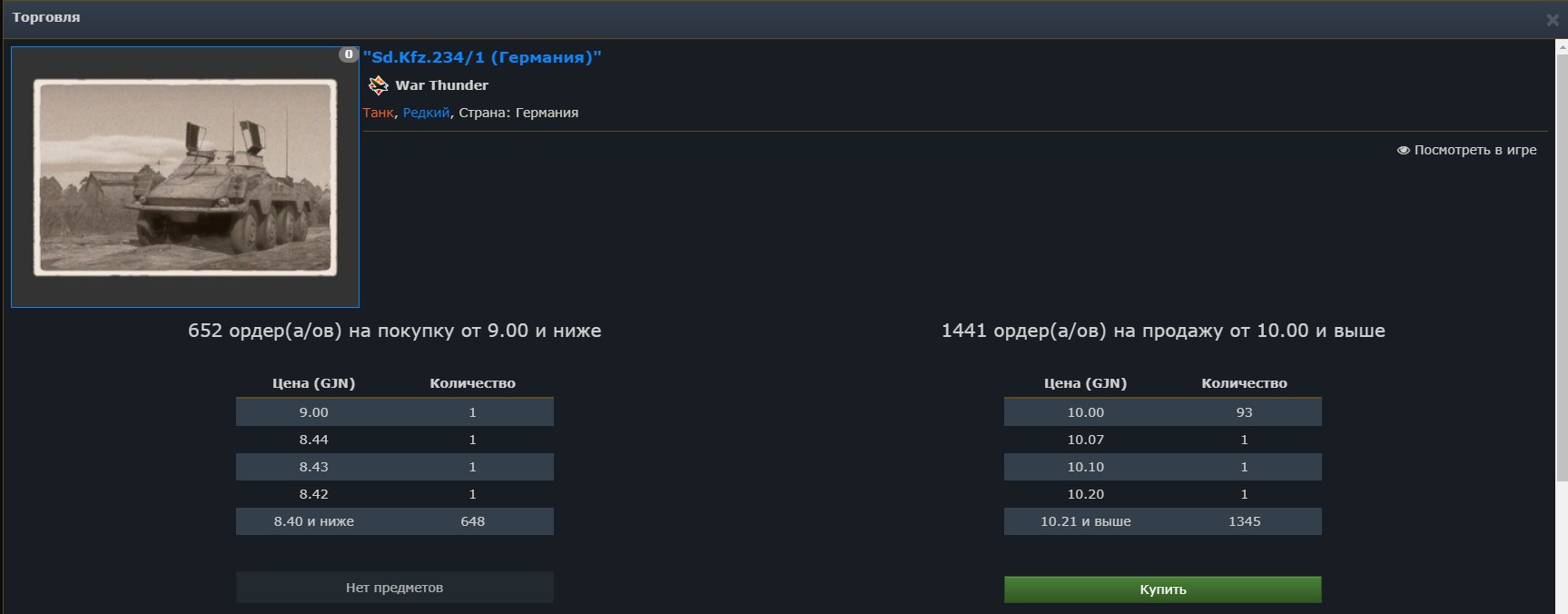
Task: Select the 10.10 sell order price
Action: pos(1086,467)
